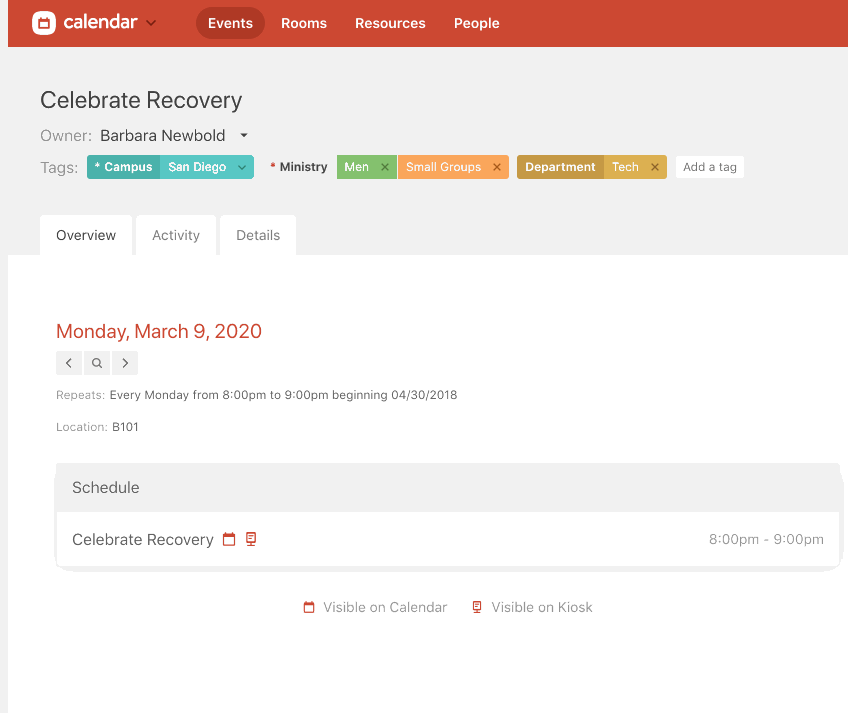The height and width of the screenshot is (713, 848).
Task: Click the Add a tag field
Action: (709, 167)
